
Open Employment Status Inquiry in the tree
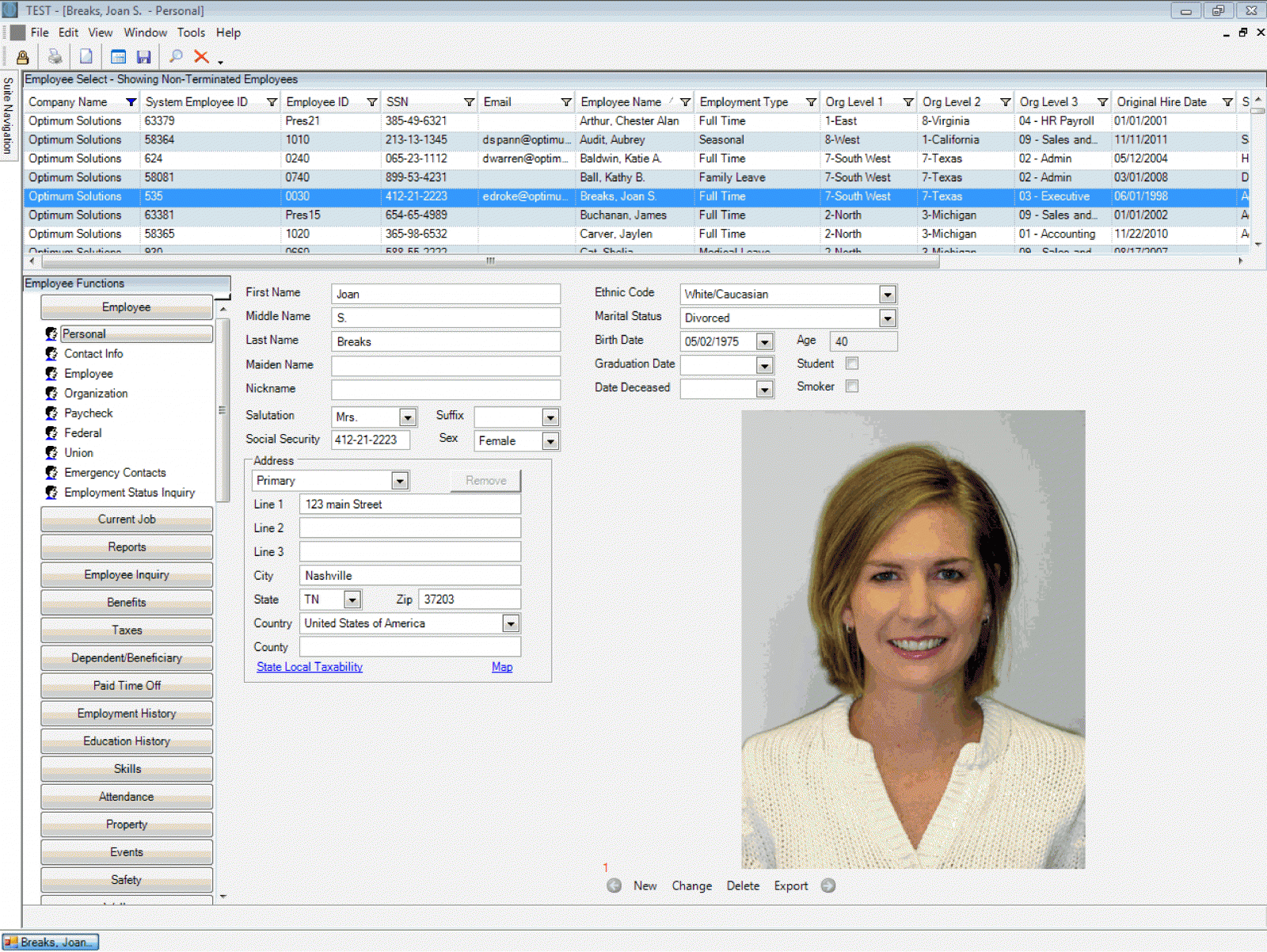click(x=130, y=493)
